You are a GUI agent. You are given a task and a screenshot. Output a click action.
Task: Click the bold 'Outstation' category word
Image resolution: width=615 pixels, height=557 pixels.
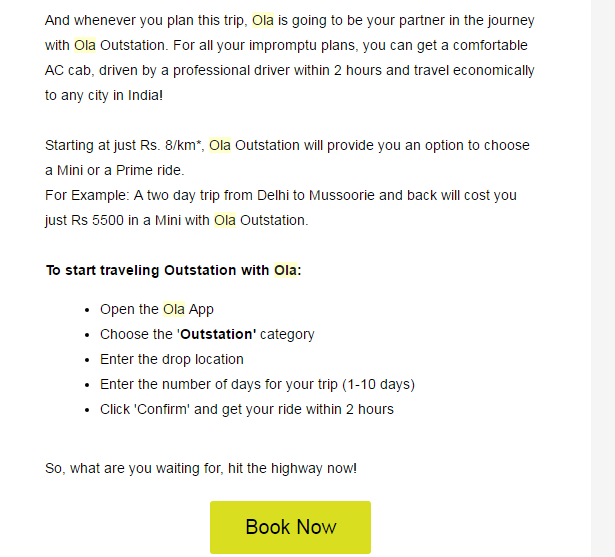coord(217,335)
